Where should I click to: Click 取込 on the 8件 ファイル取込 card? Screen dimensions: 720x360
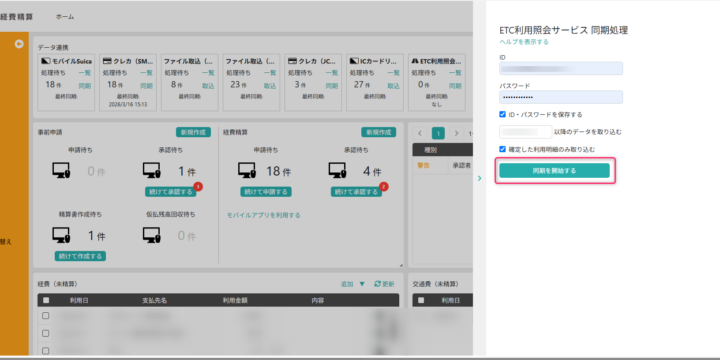coord(208,86)
